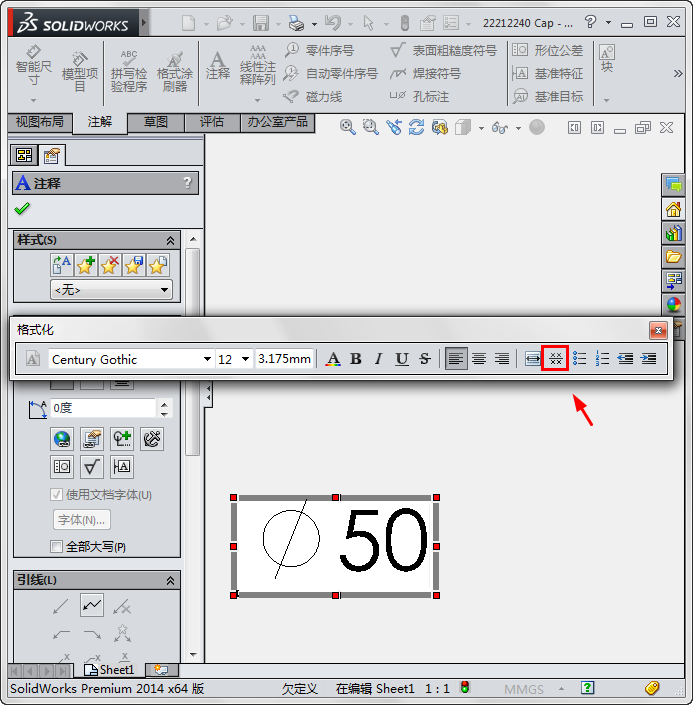Viewport: 693px width, 705px height.
Task: Click the 字体(N)... button
Action: (x=81, y=520)
